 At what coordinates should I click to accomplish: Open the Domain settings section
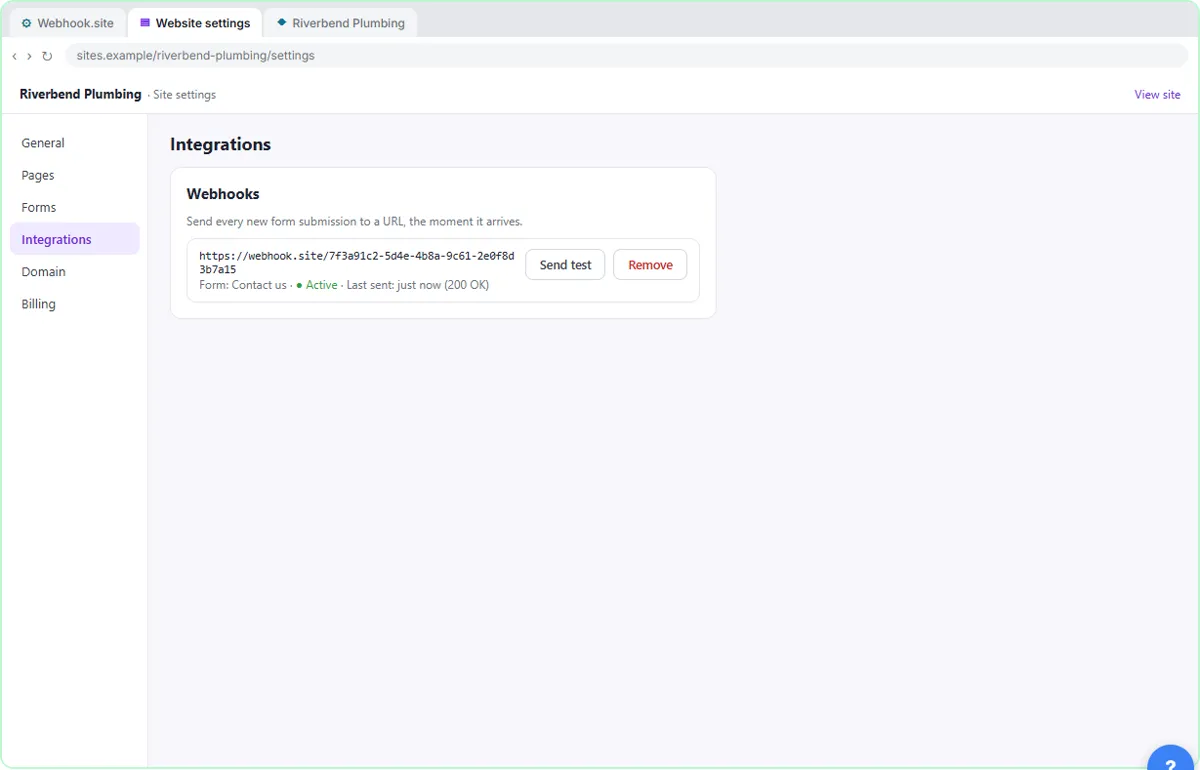(75, 271)
